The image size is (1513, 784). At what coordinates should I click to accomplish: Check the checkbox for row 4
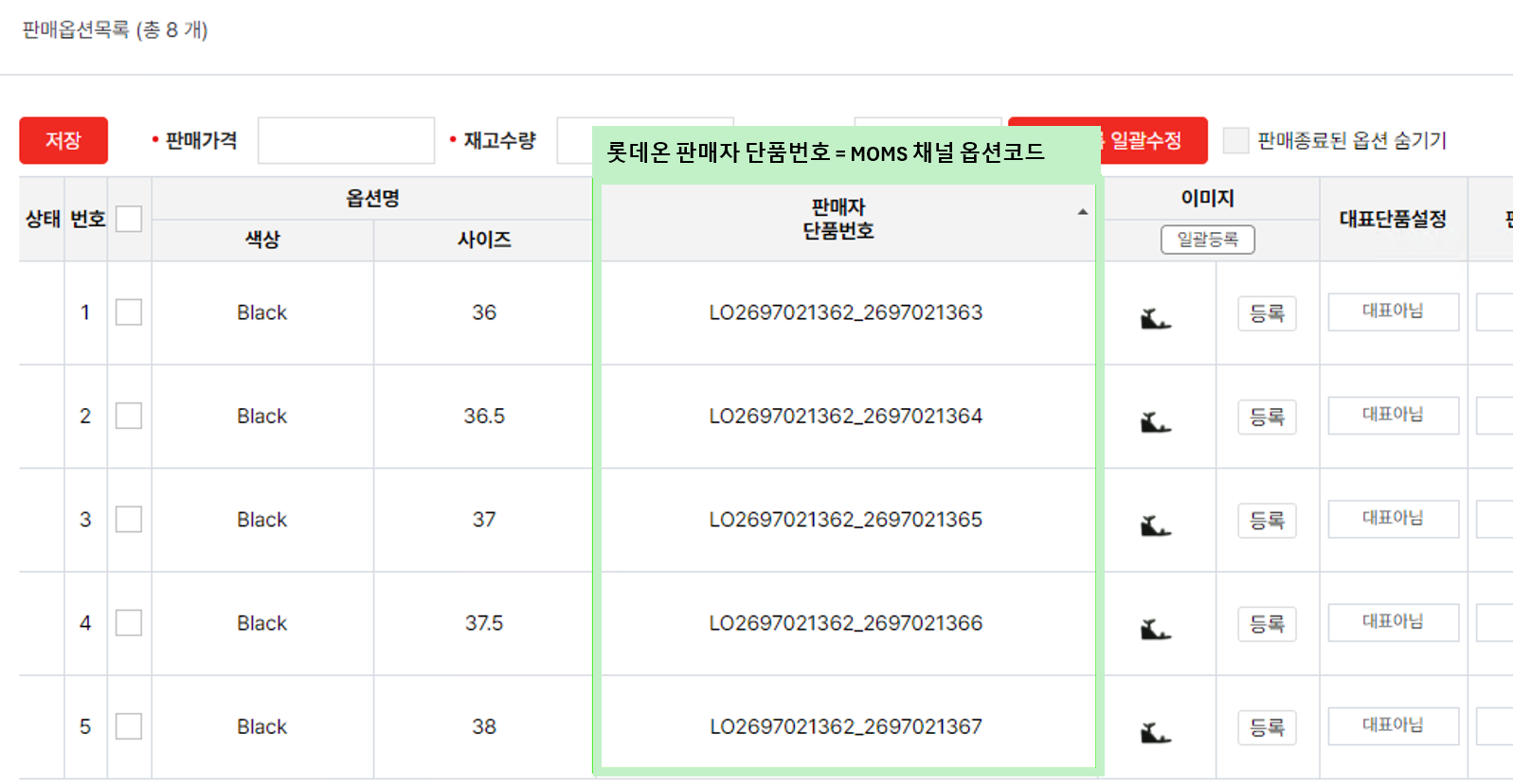tap(129, 623)
